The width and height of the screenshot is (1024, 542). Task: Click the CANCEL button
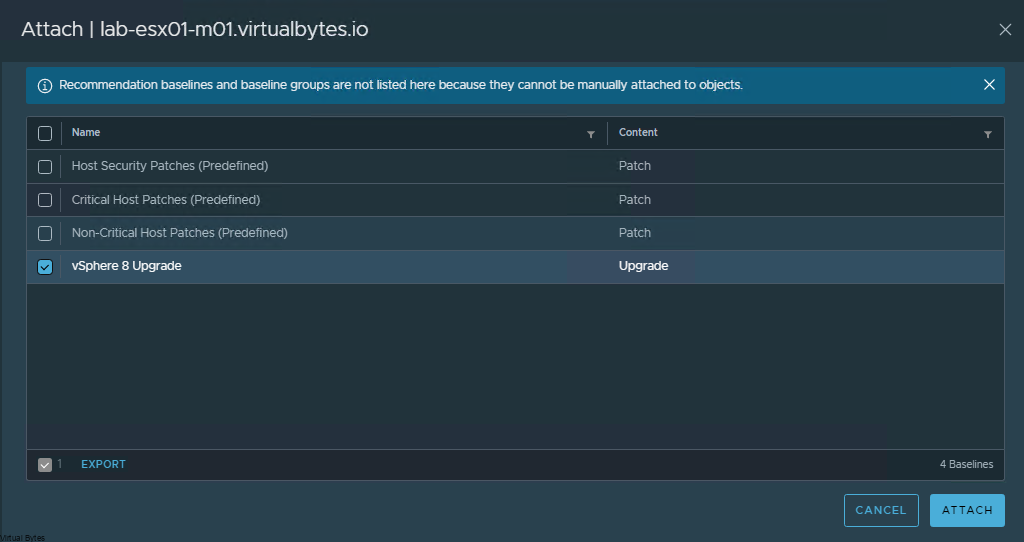coord(881,510)
